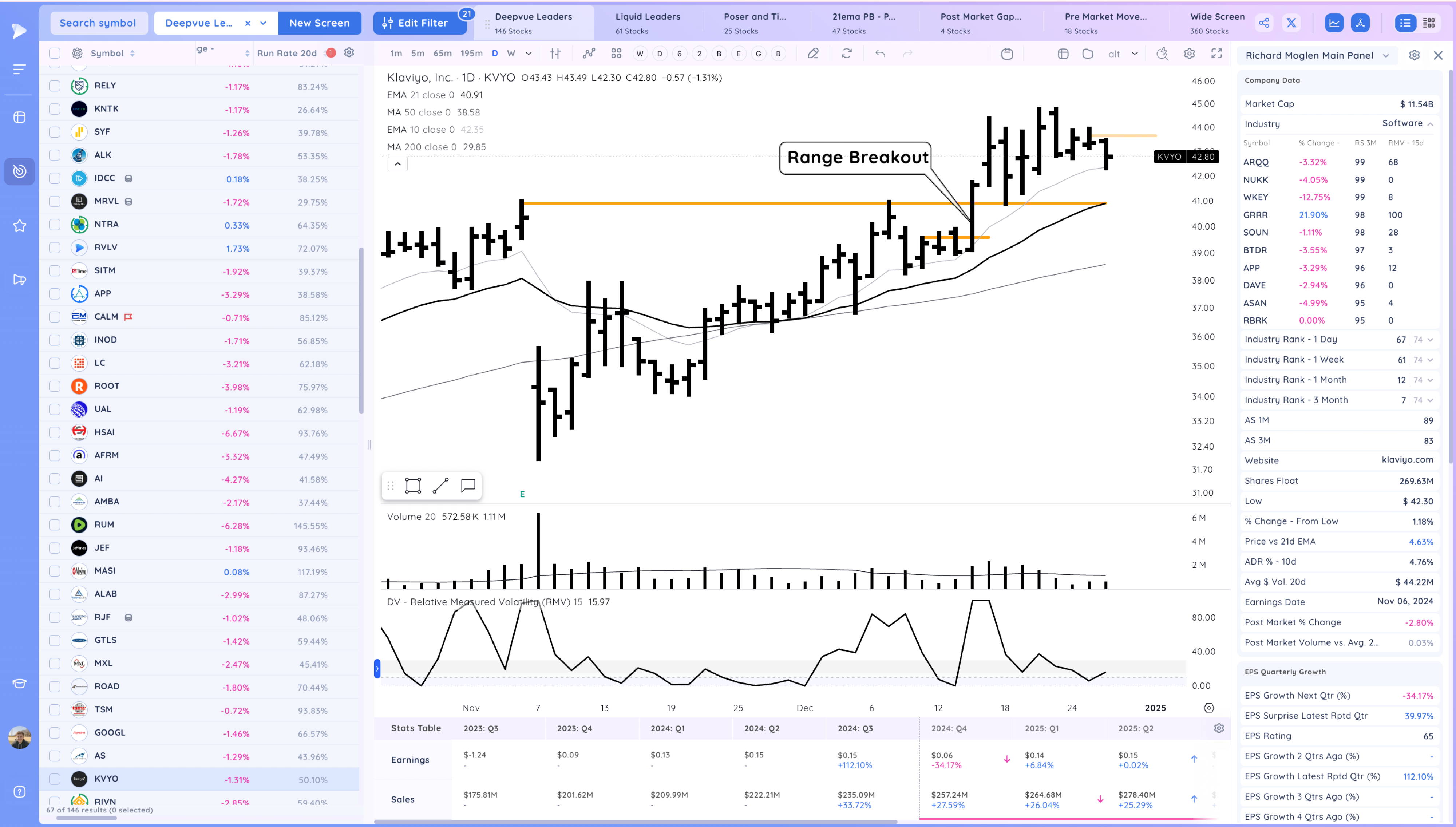The height and width of the screenshot is (827, 1456).
Task: Select the comment annotation tool
Action: (468, 486)
